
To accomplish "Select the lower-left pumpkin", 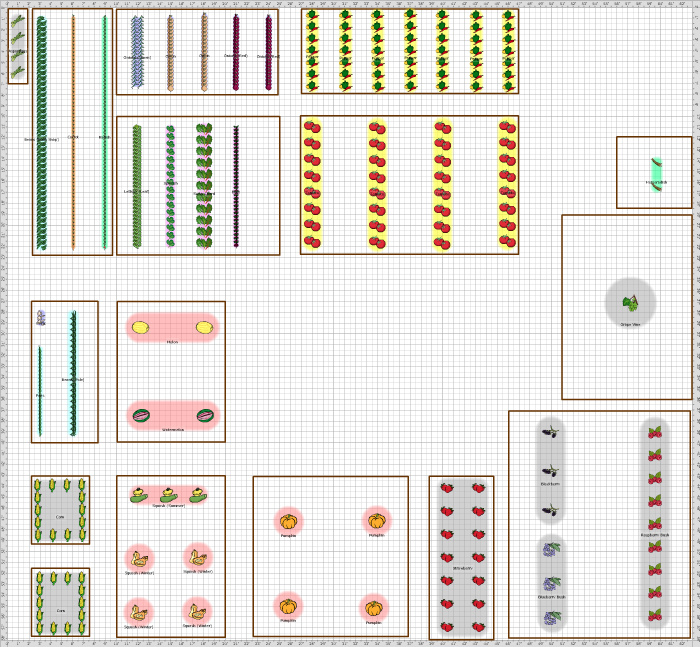I will tap(288, 606).
